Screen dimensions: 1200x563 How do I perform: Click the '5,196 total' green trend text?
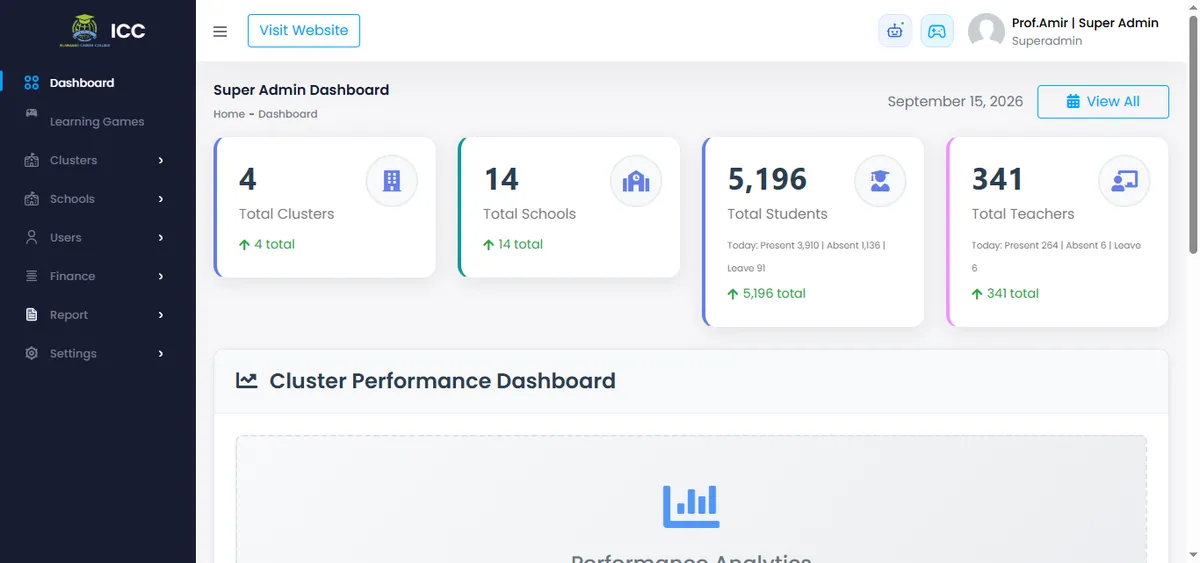click(x=767, y=294)
